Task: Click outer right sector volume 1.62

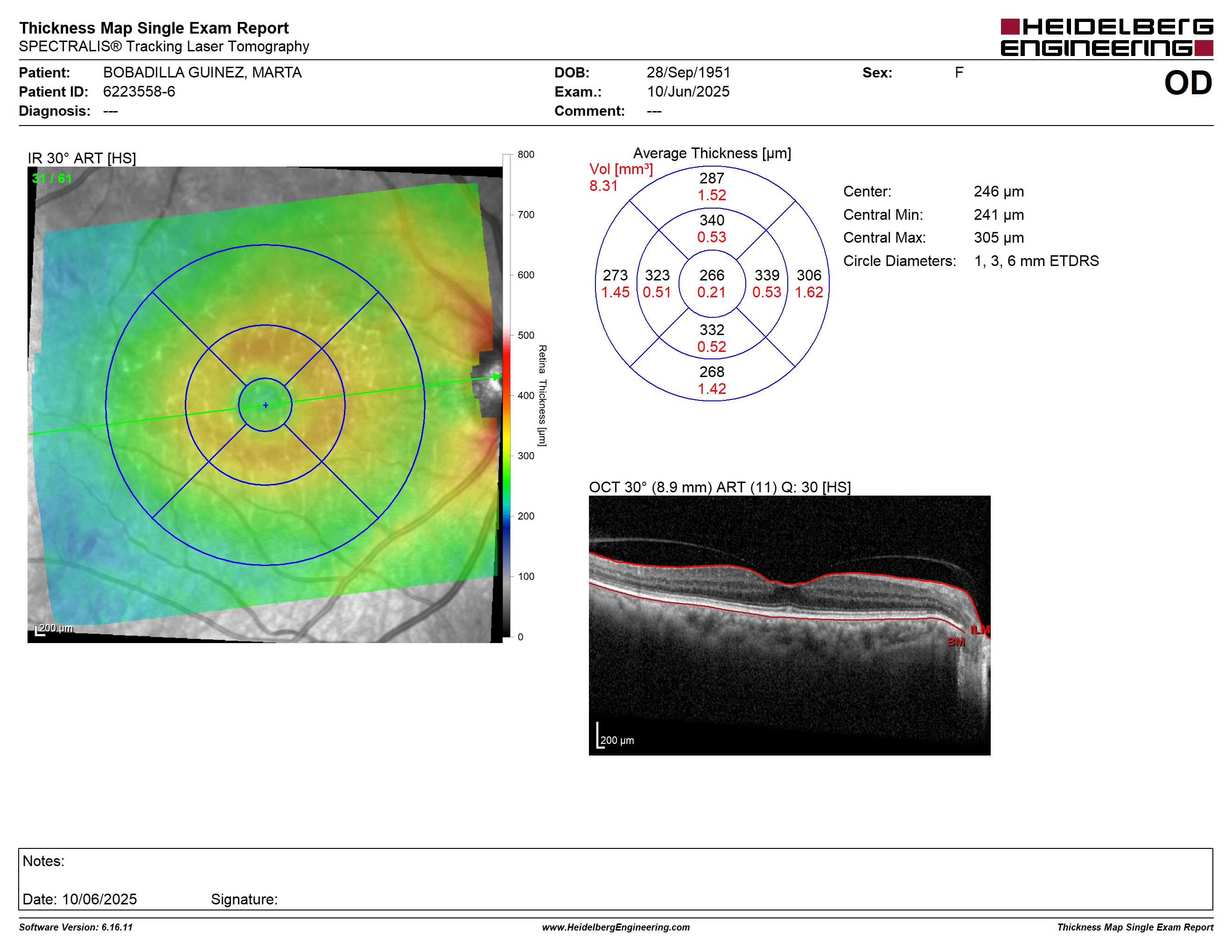Action: click(809, 292)
